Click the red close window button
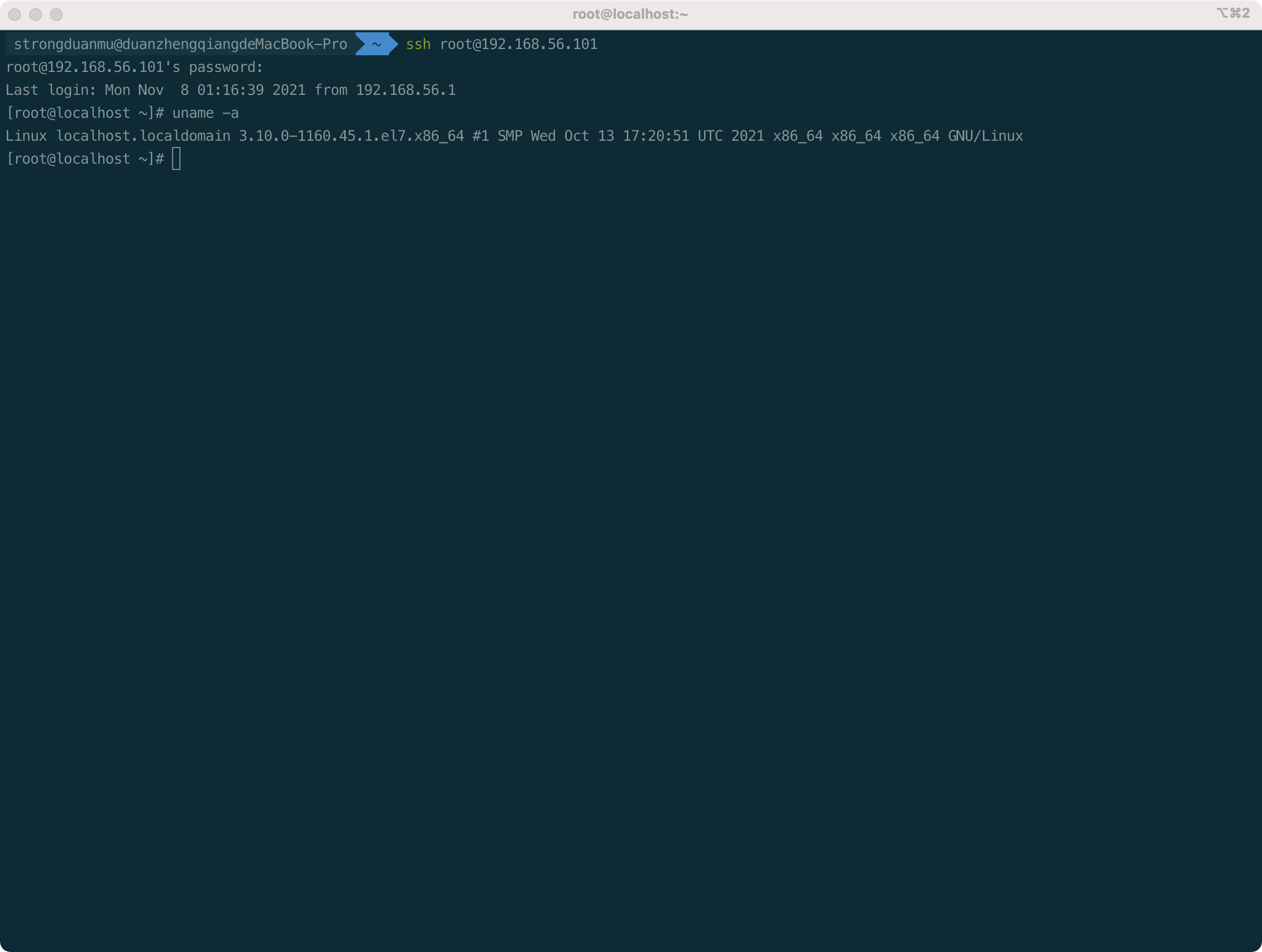Viewport: 1262px width, 952px height. point(15,15)
